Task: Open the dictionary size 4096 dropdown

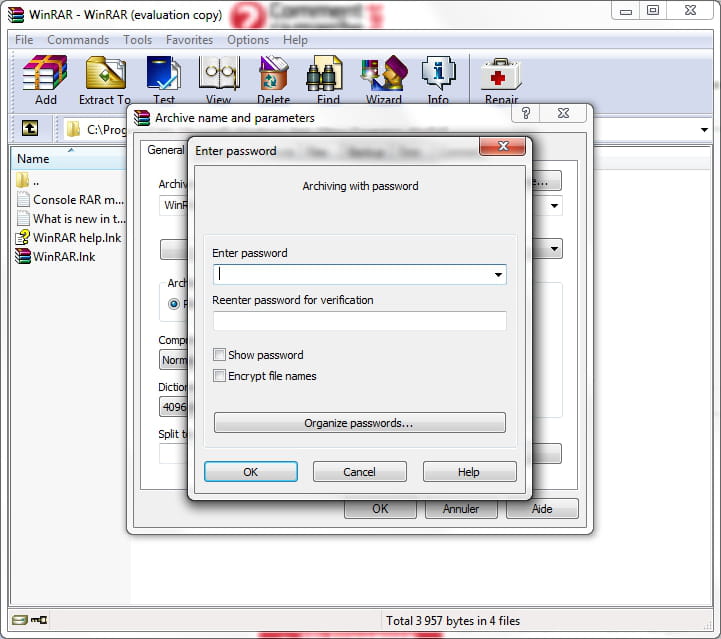Action: (x=174, y=407)
